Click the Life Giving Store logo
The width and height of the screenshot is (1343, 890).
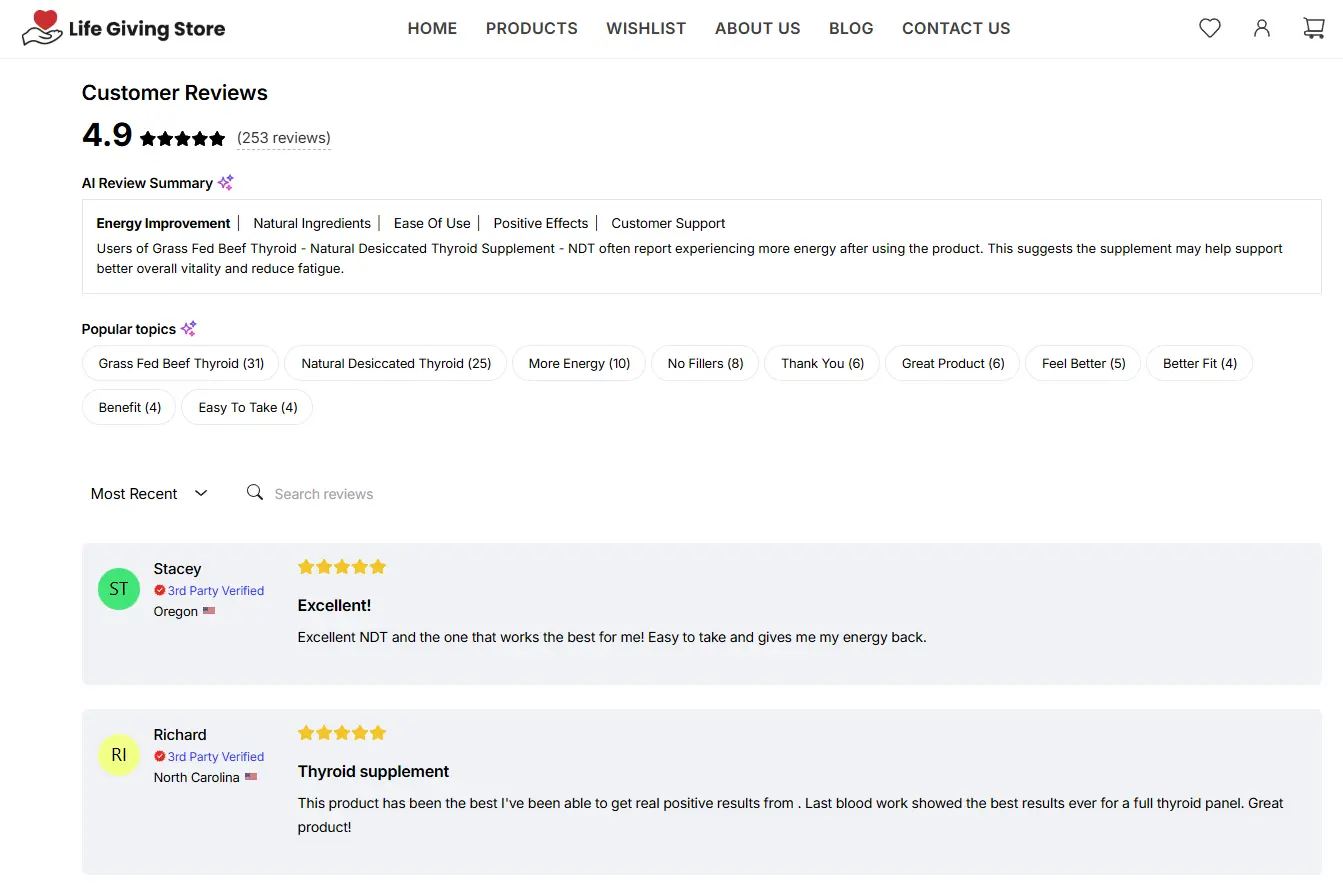(124, 29)
